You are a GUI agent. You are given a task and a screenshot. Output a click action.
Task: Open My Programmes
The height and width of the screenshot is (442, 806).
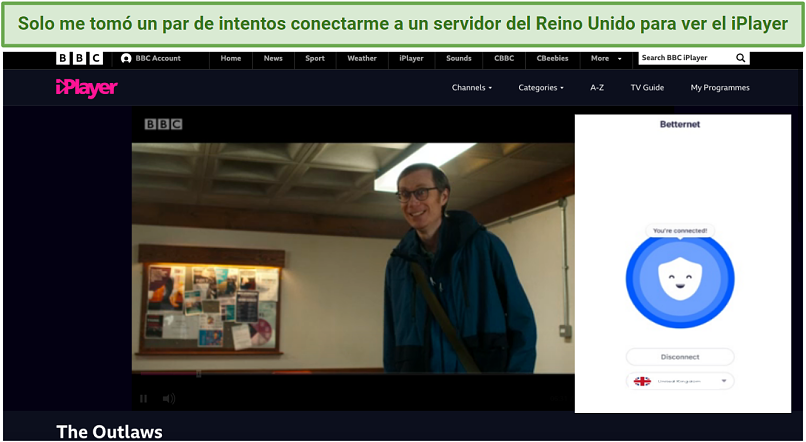720,88
